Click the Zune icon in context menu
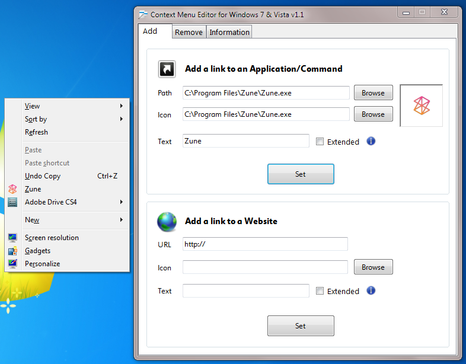 click(x=13, y=189)
